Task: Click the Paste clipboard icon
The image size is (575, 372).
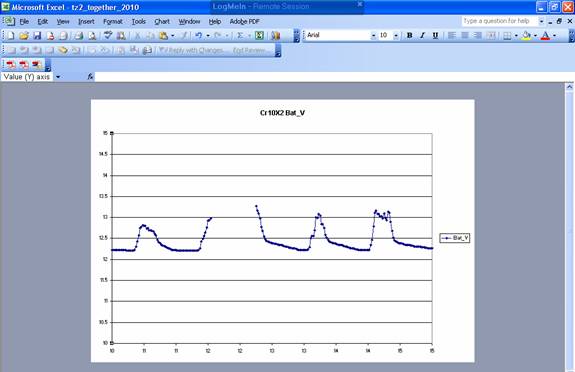Action: click(x=164, y=36)
